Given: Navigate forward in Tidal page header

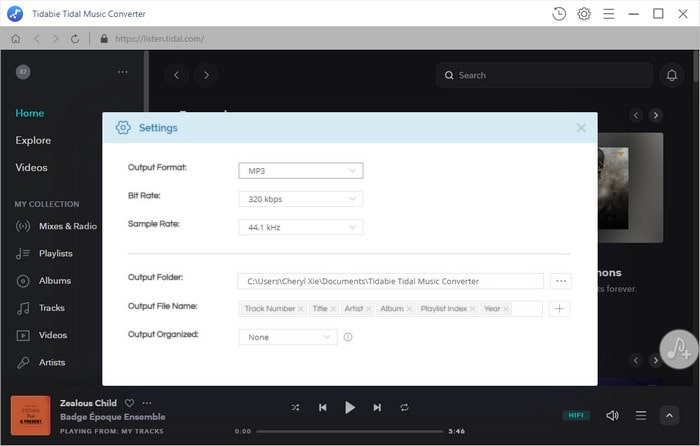Looking at the screenshot, I should tap(206, 75).
